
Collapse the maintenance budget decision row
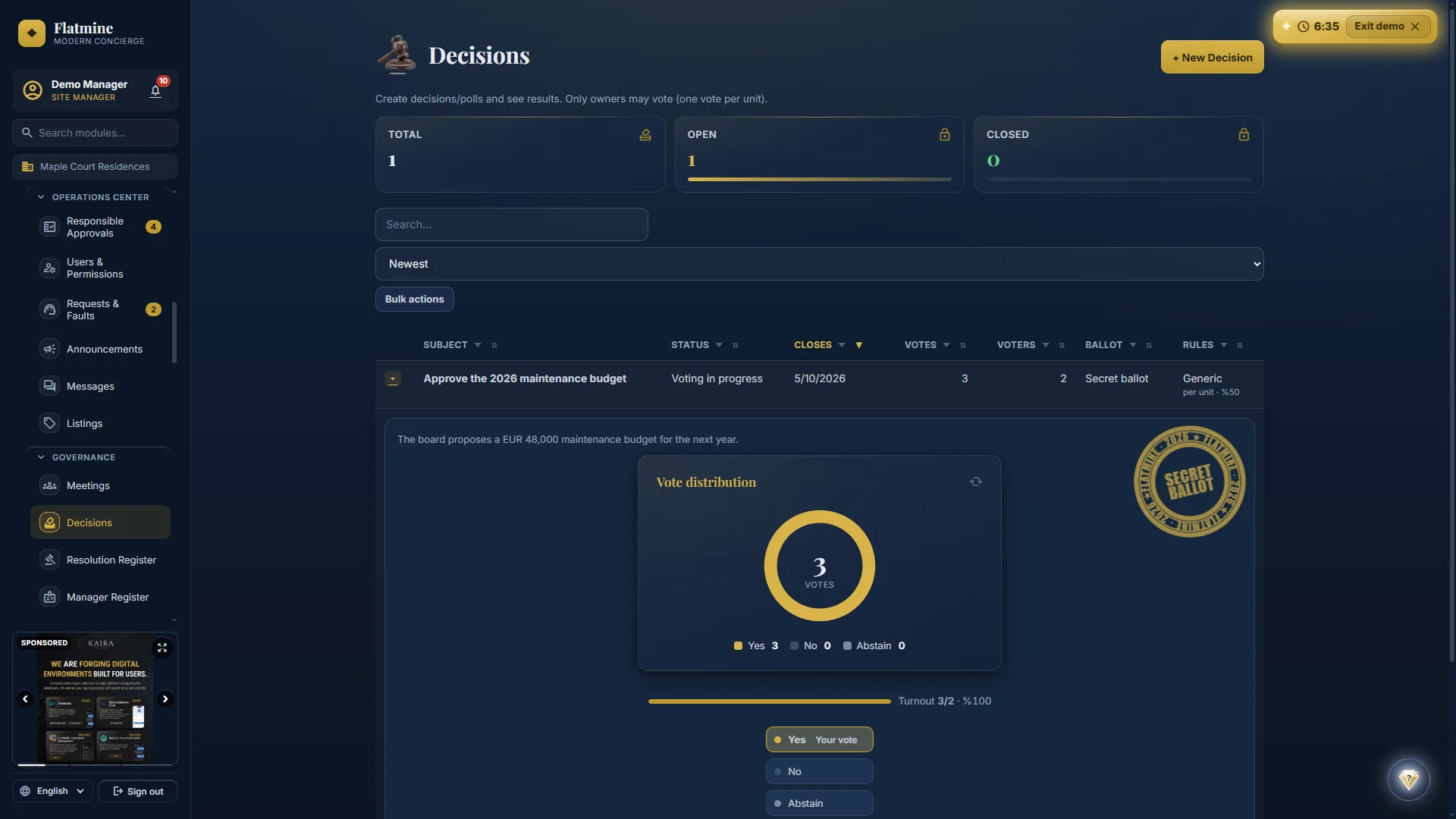click(x=393, y=378)
